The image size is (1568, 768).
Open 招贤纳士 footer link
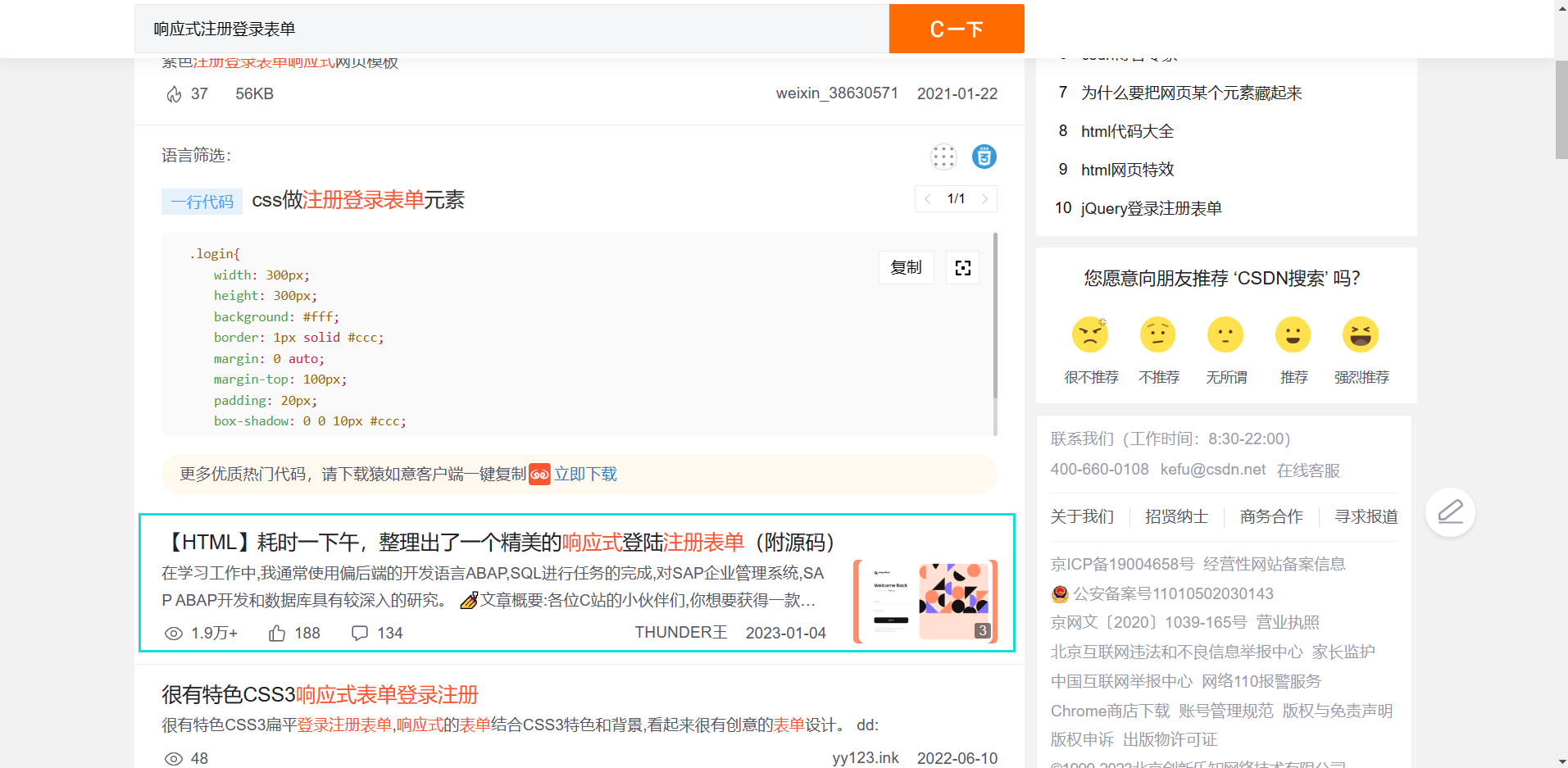pyautogui.click(x=1176, y=516)
